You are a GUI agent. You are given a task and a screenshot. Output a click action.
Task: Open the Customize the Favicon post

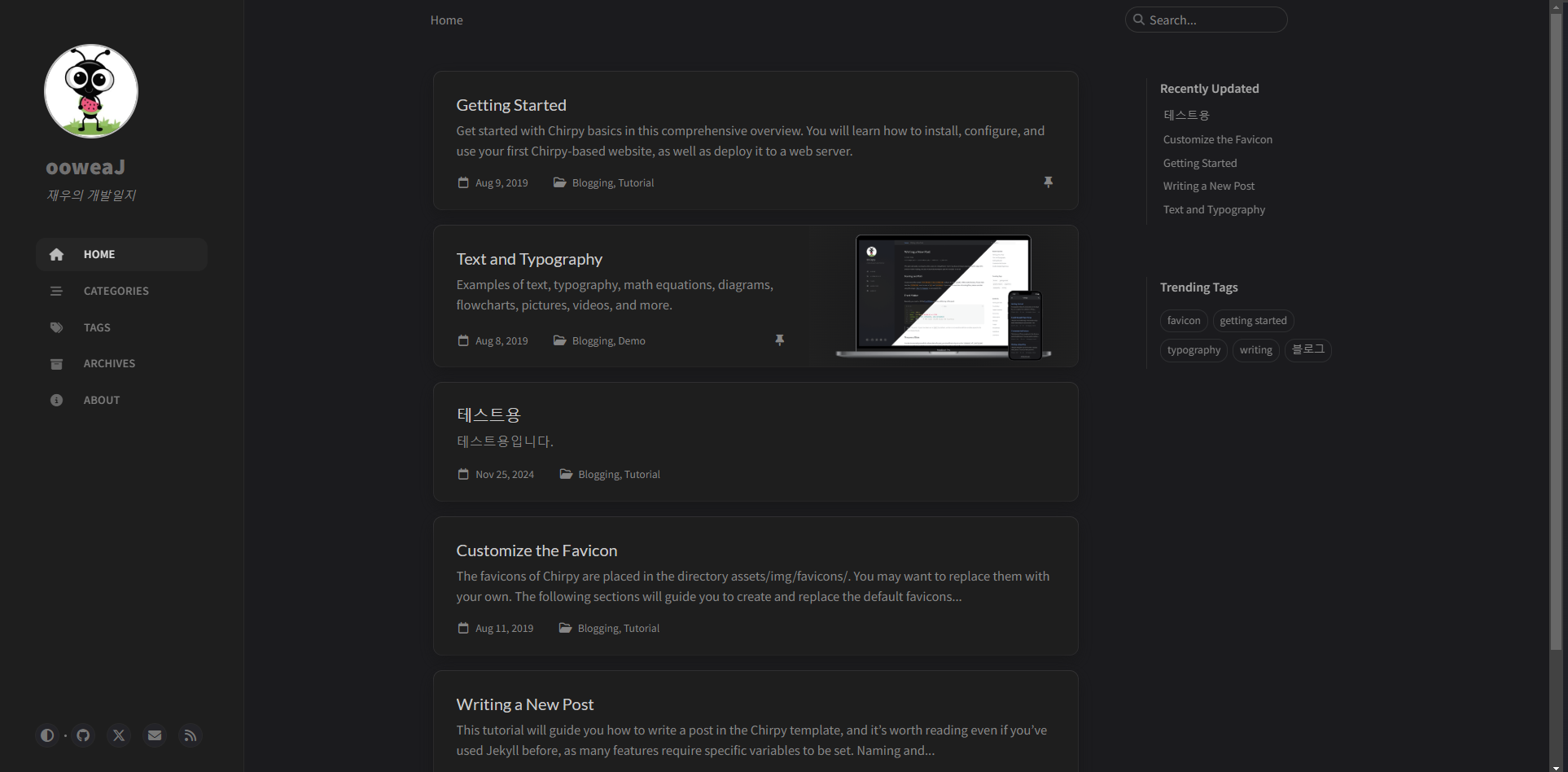pos(537,550)
